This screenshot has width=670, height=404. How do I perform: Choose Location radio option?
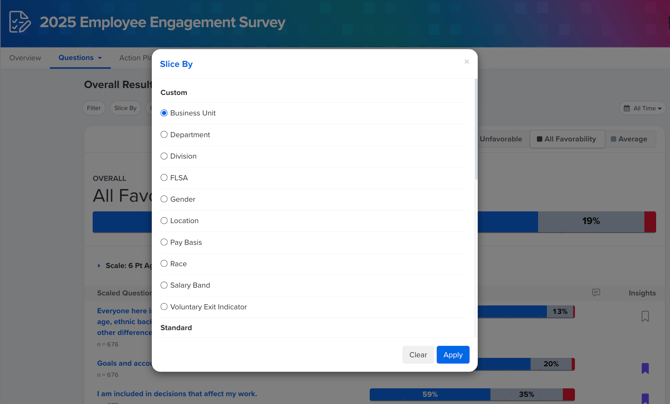coord(164,221)
